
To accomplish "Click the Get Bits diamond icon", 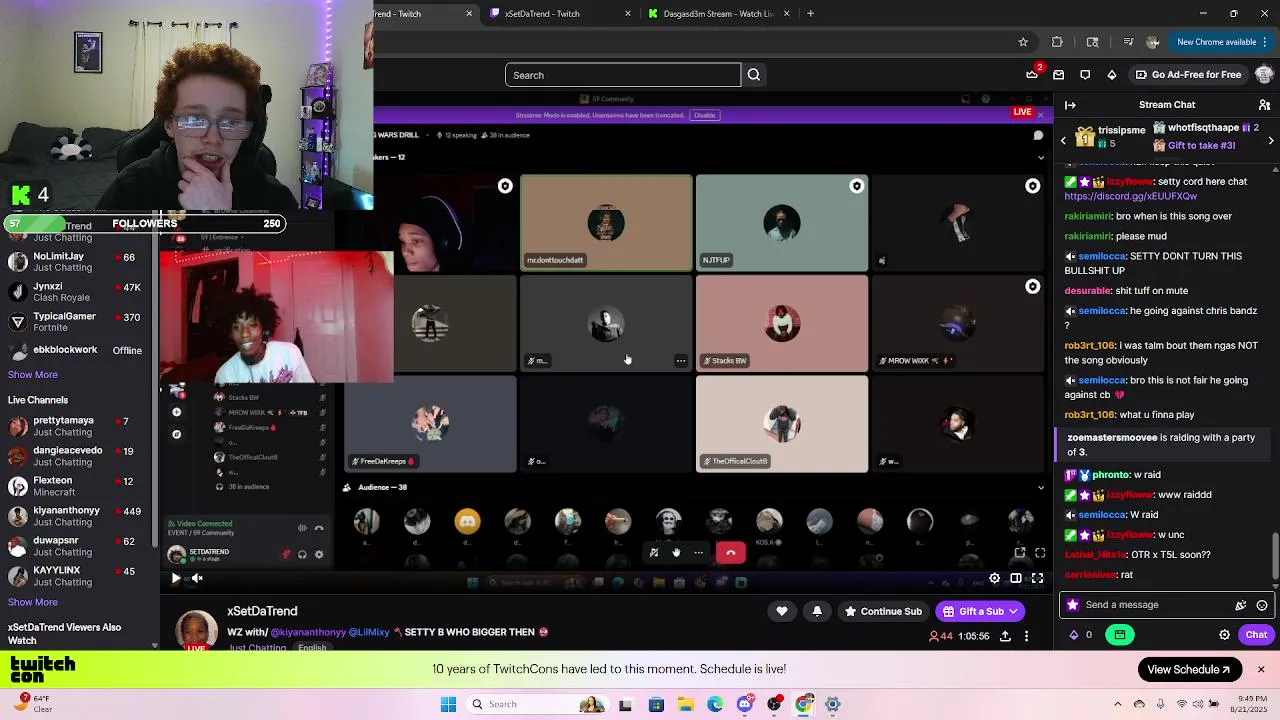I will [x=1111, y=75].
